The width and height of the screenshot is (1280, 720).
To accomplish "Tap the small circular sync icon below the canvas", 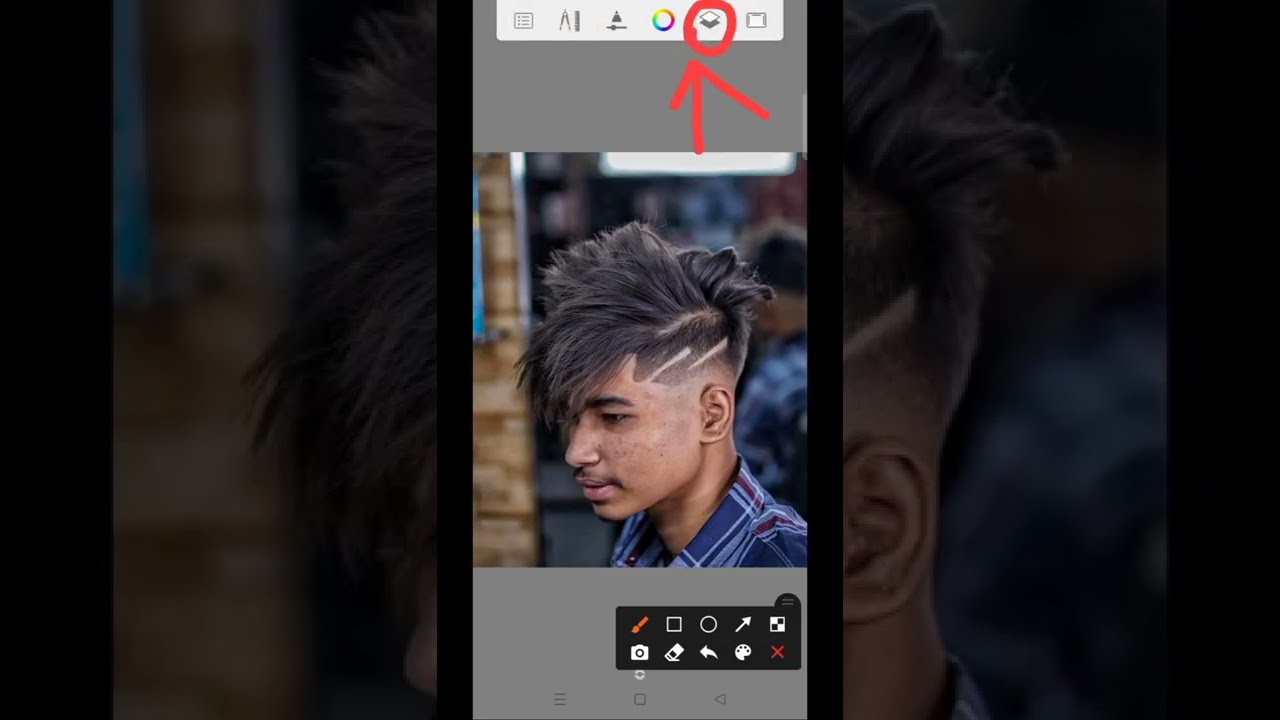I will pos(640,675).
